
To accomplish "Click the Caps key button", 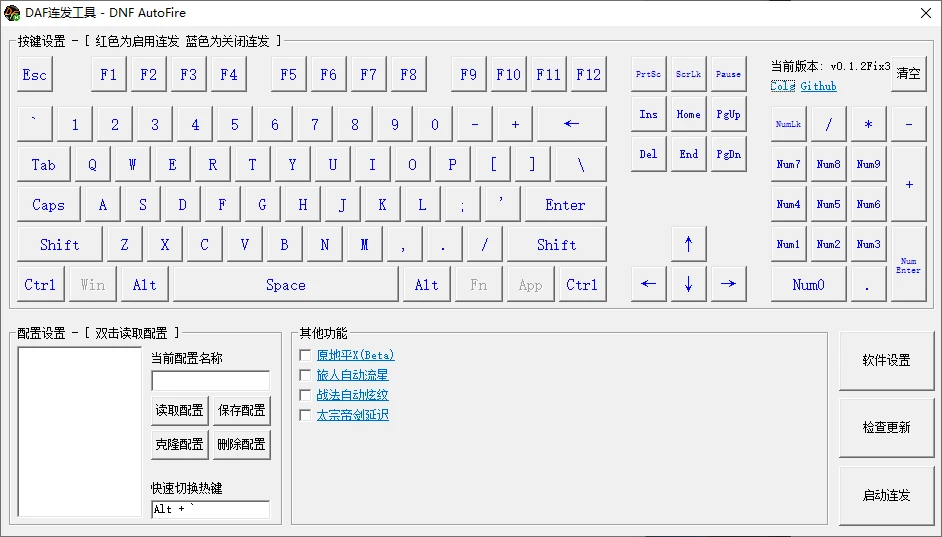I will 49,204.
